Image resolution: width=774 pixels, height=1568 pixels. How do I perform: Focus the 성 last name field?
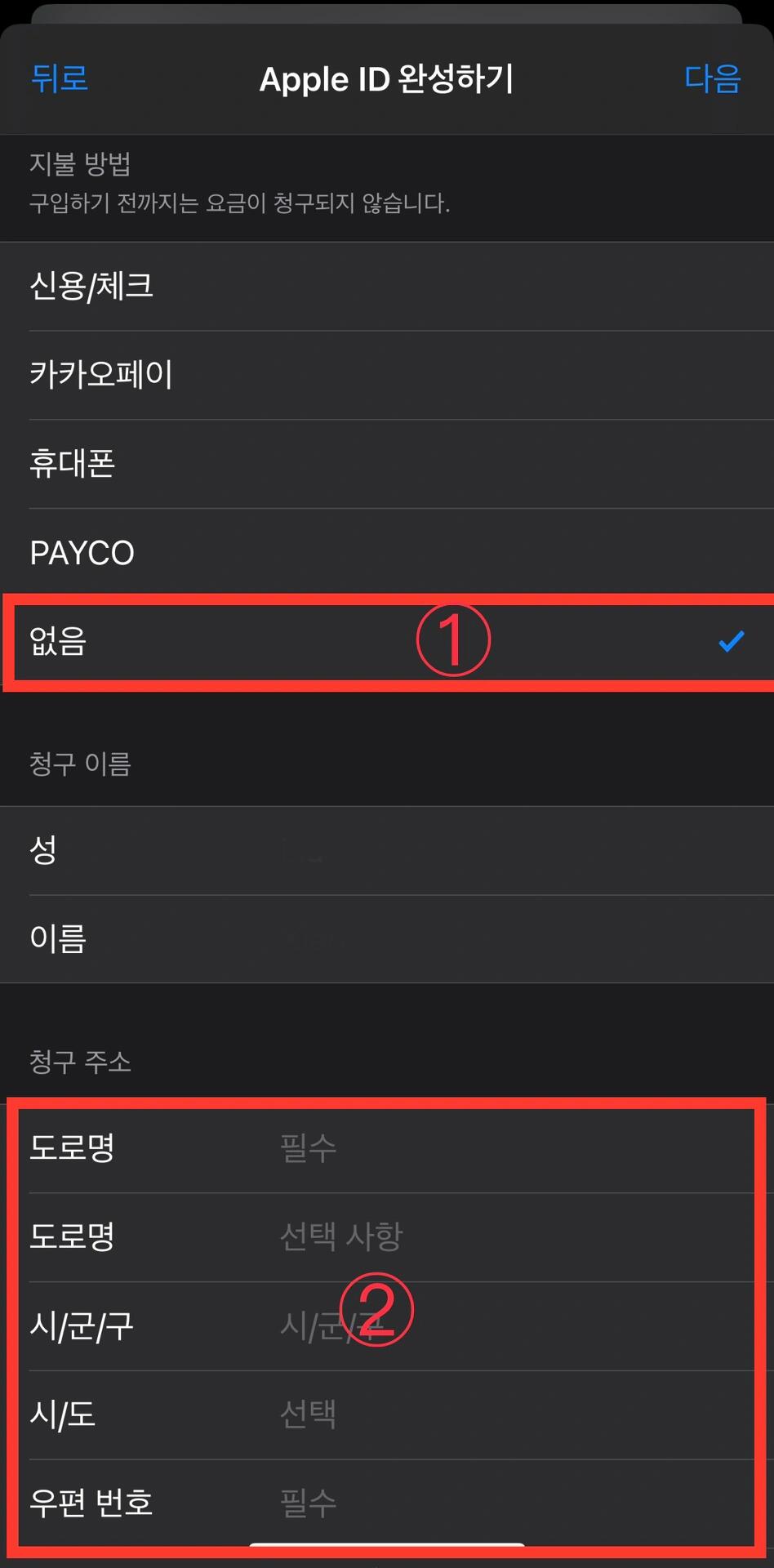[387, 851]
